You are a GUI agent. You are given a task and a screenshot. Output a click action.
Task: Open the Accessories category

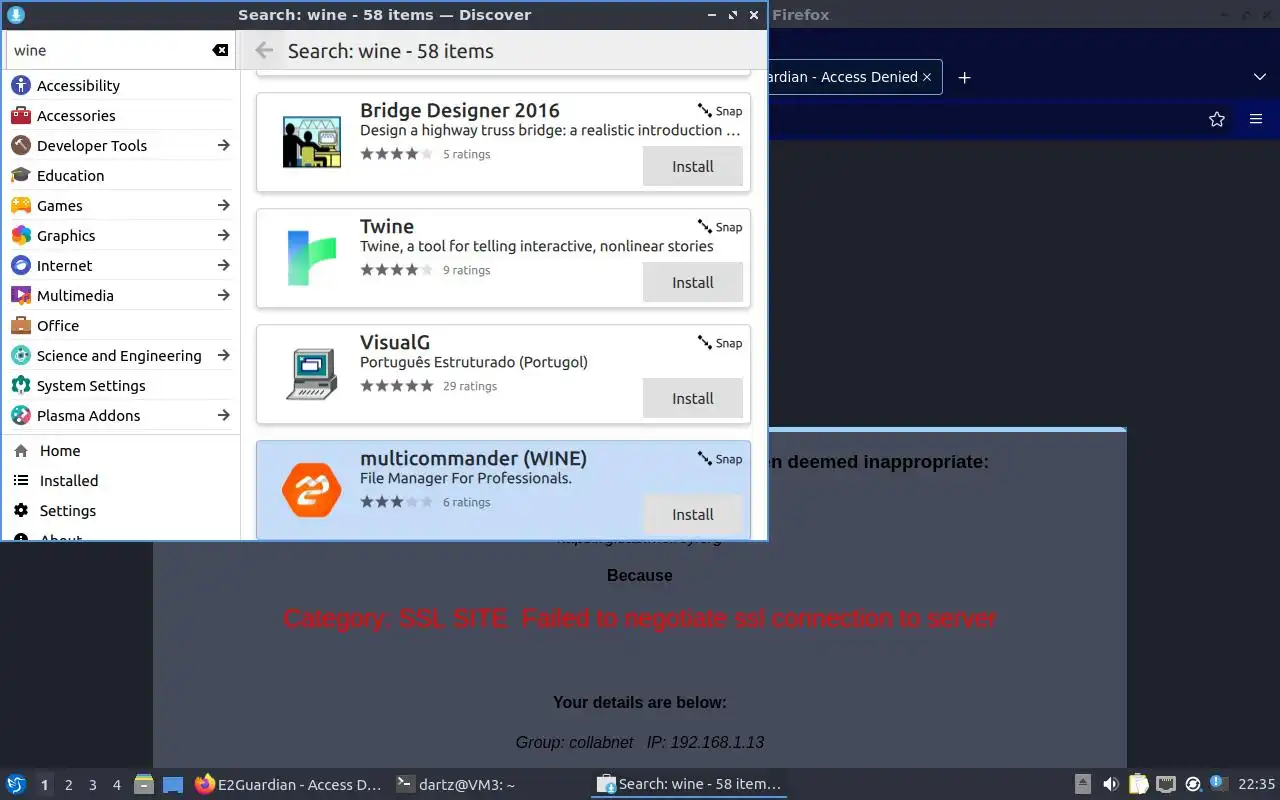(120, 116)
